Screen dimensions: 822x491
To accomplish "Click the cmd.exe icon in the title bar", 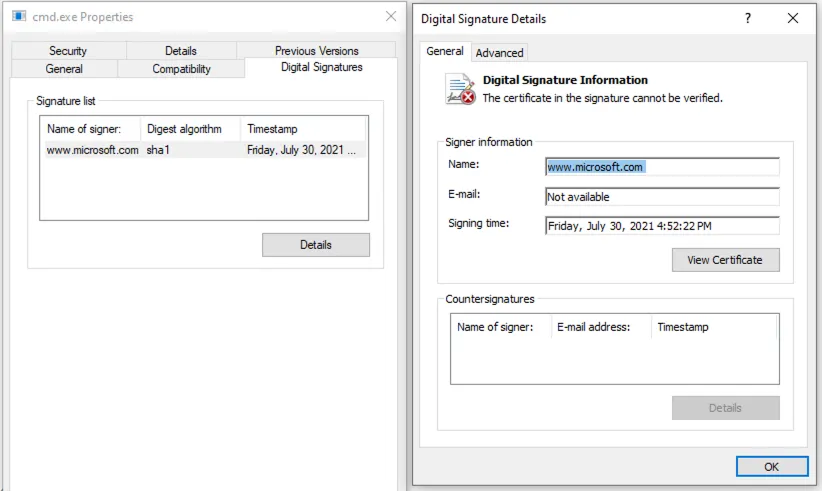I will tap(19, 17).
